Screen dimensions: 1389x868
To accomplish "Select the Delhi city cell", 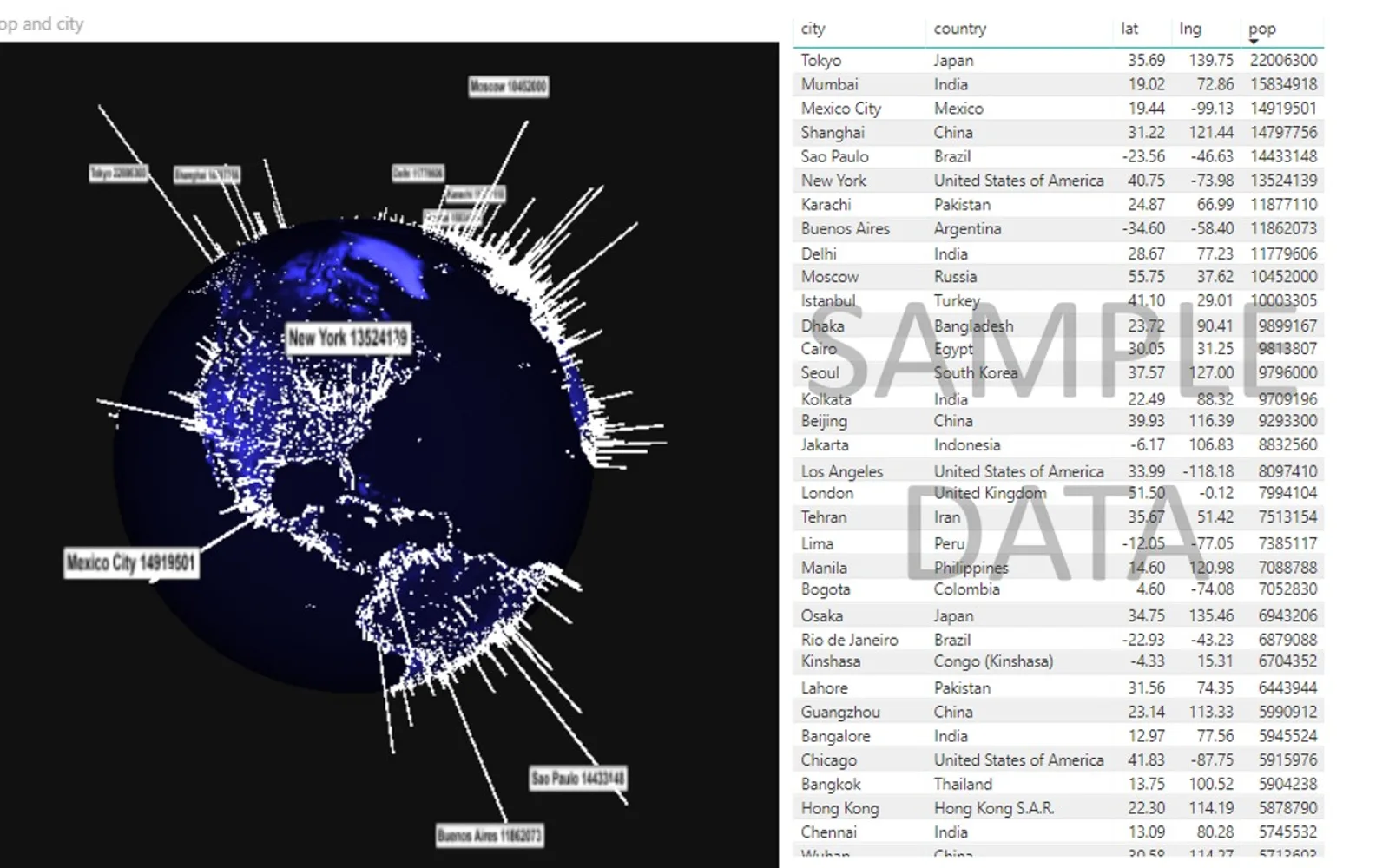I will click(819, 254).
